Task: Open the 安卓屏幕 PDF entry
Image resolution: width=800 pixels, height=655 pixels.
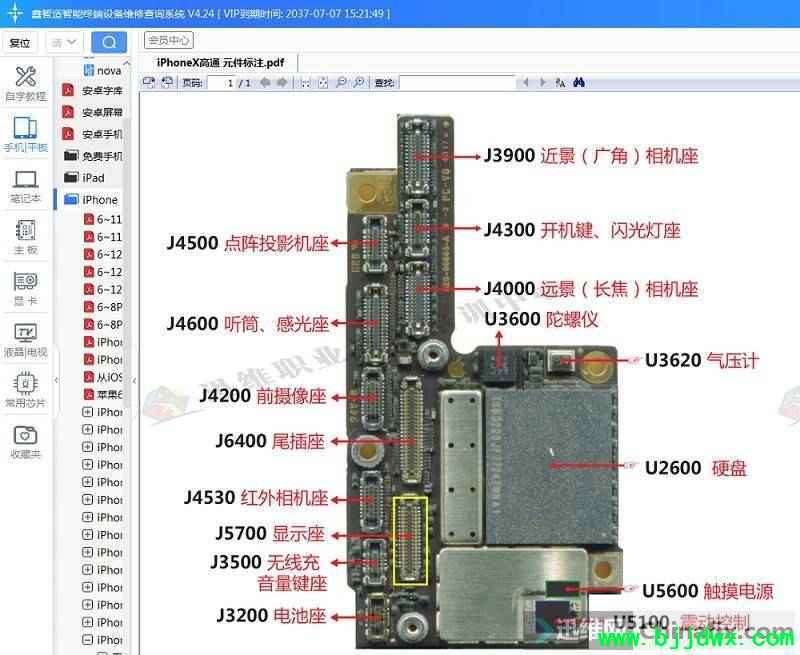Action: point(92,112)
